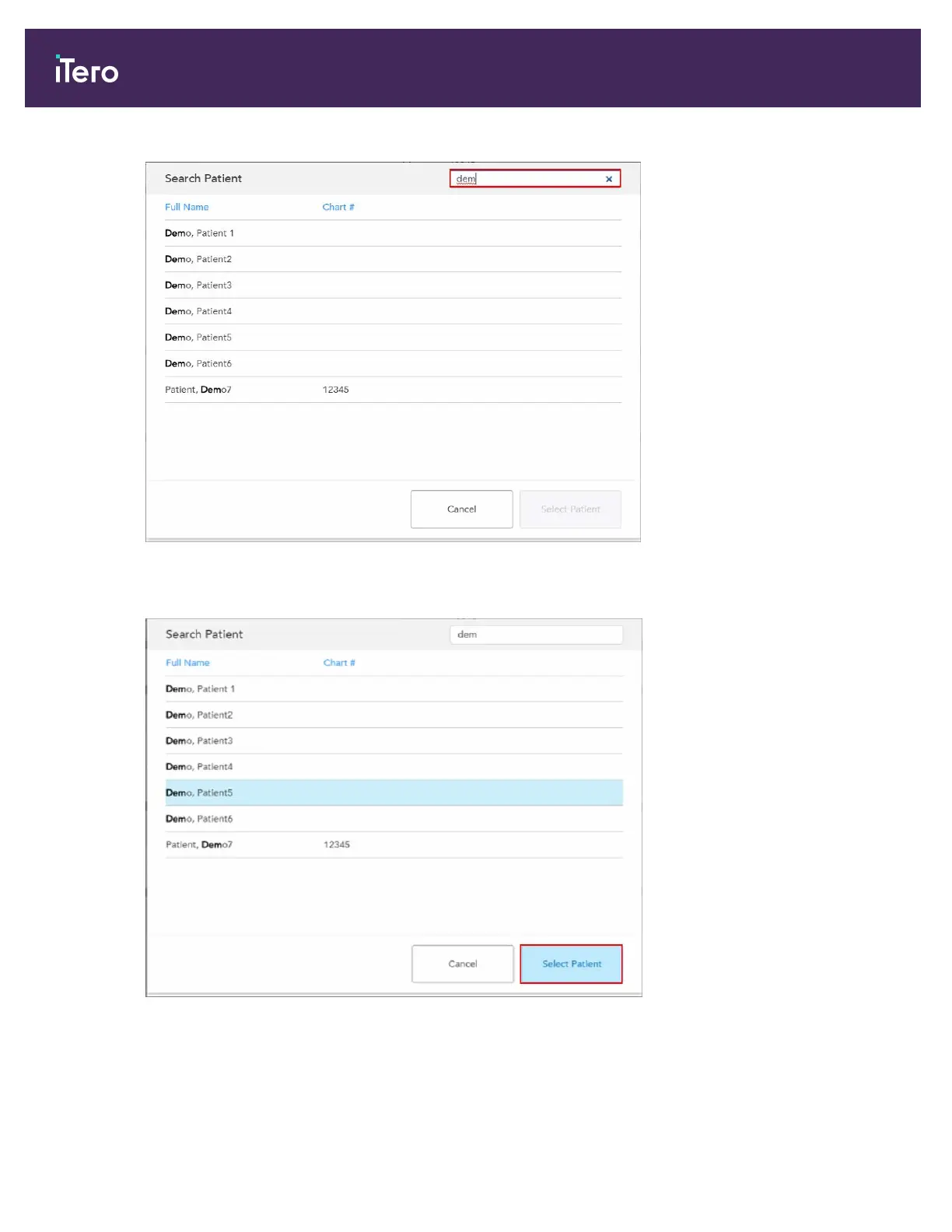Screen dimensions: 952x1232
Task: Click chart number 12345 in upper dialog
Action: [x=336, y=390]
